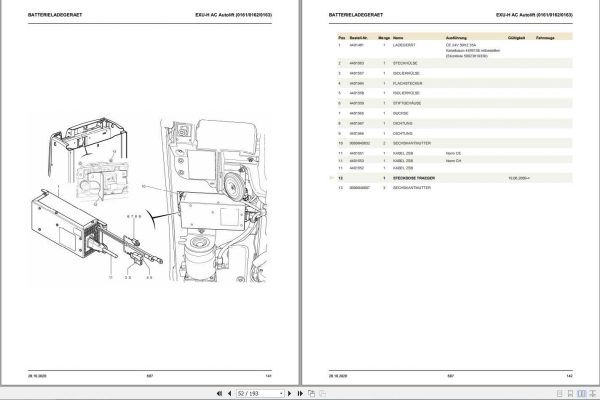Screen dimensions: 600x400
Task: Click callout number 11 below the charger drawing
Action: pos(111,277)
